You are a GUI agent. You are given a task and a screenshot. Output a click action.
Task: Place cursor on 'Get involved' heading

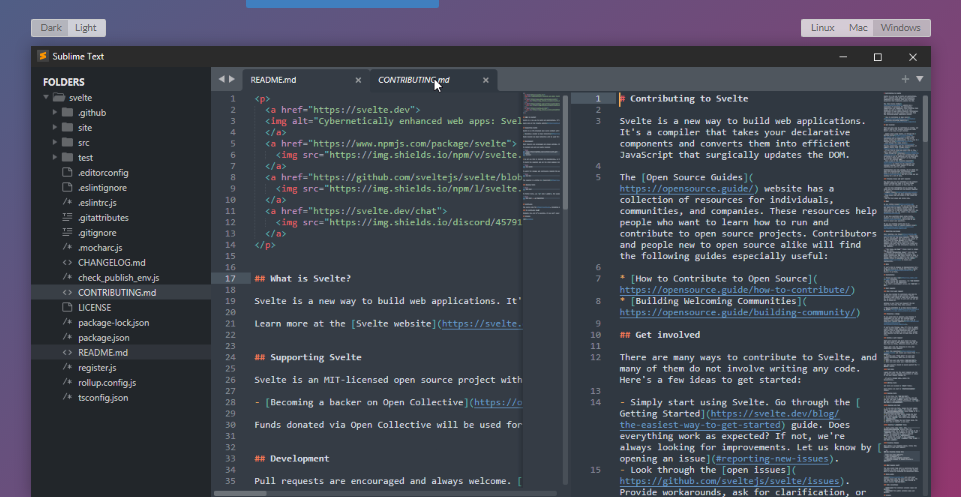(667, 335)
